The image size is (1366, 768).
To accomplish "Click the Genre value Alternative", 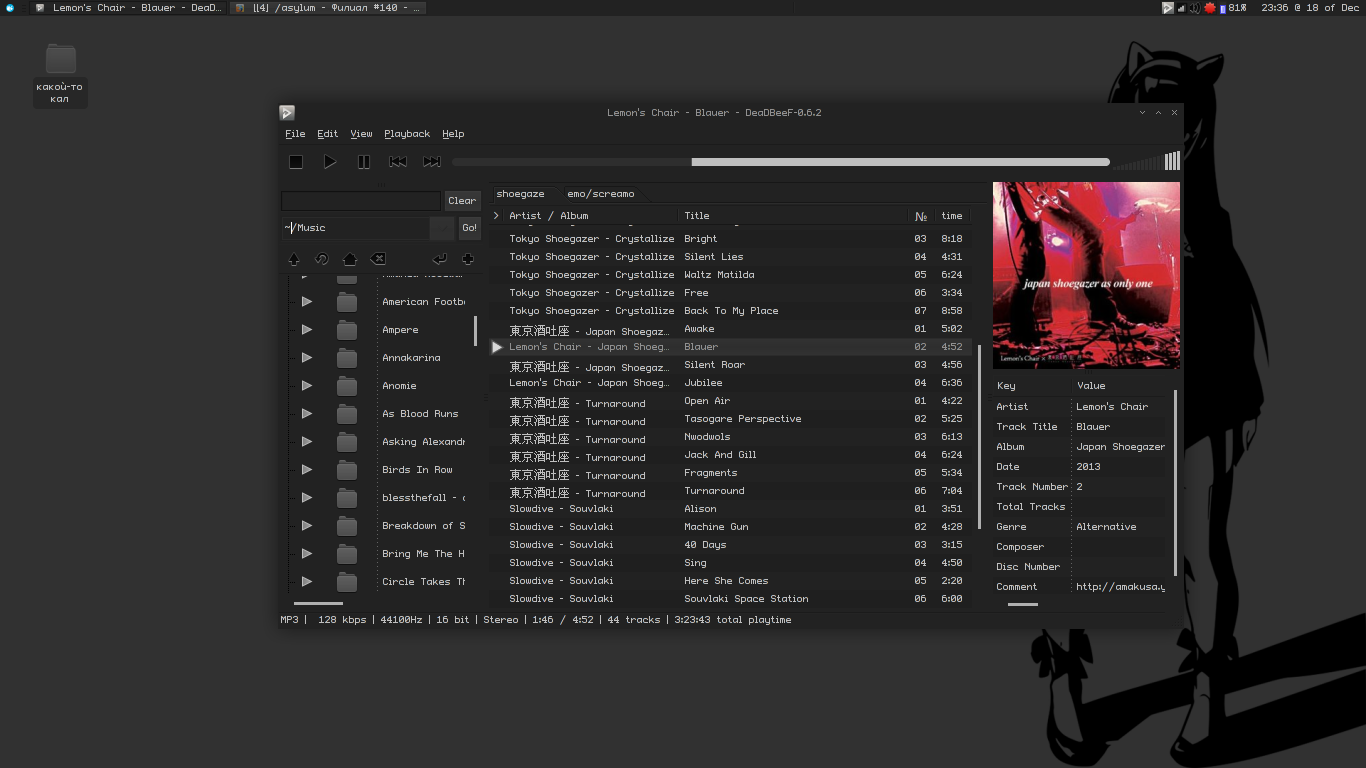I will pyautogui.click(x=1106, y=527).
